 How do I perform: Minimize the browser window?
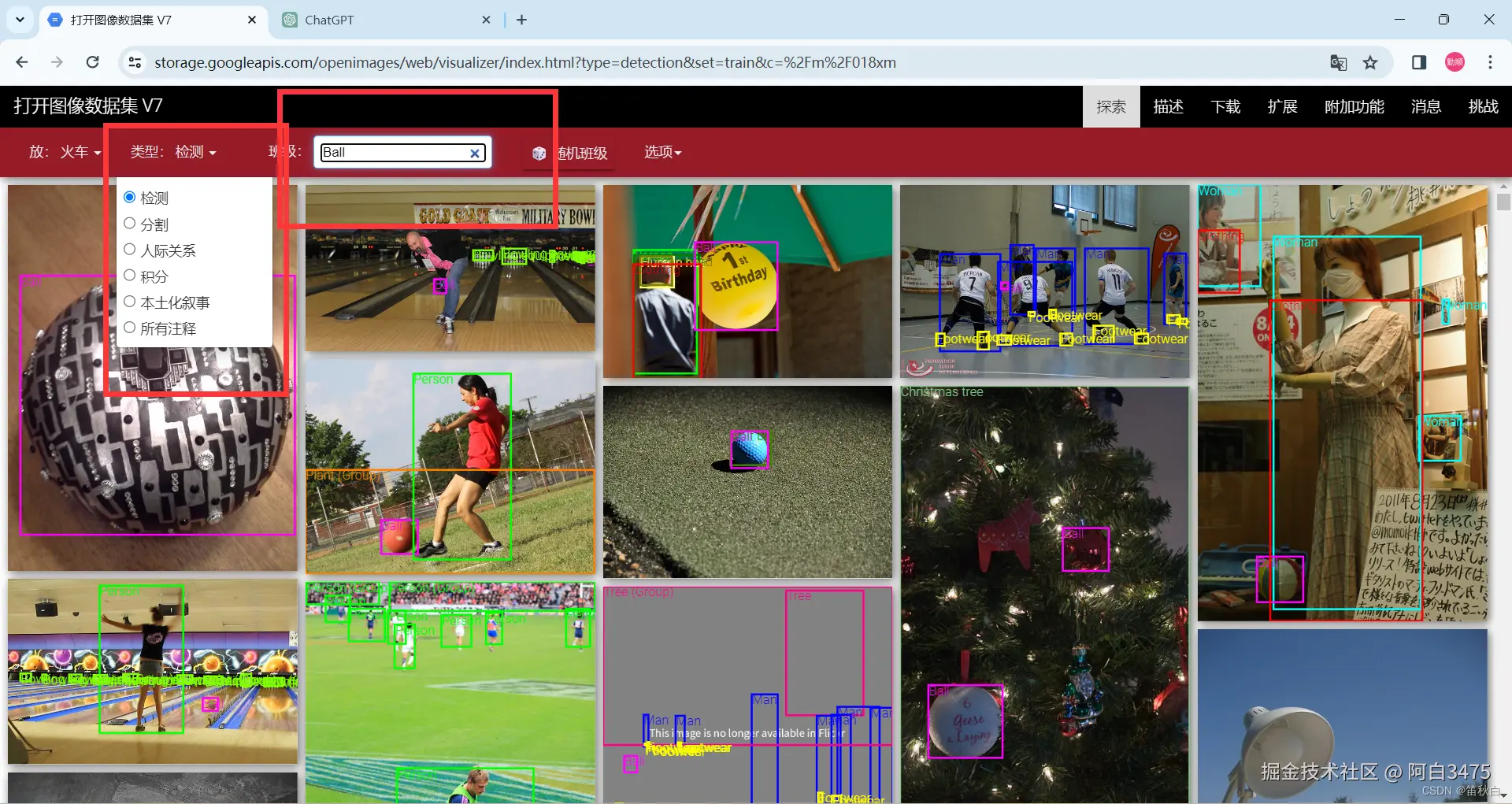point(1399,20)
